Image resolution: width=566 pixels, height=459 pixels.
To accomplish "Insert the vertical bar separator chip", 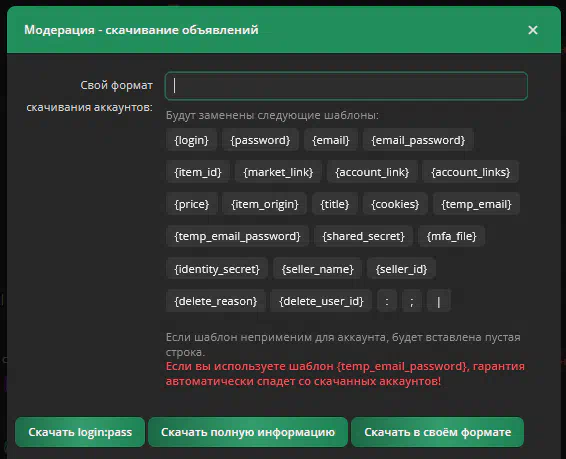I will [439, 301].
